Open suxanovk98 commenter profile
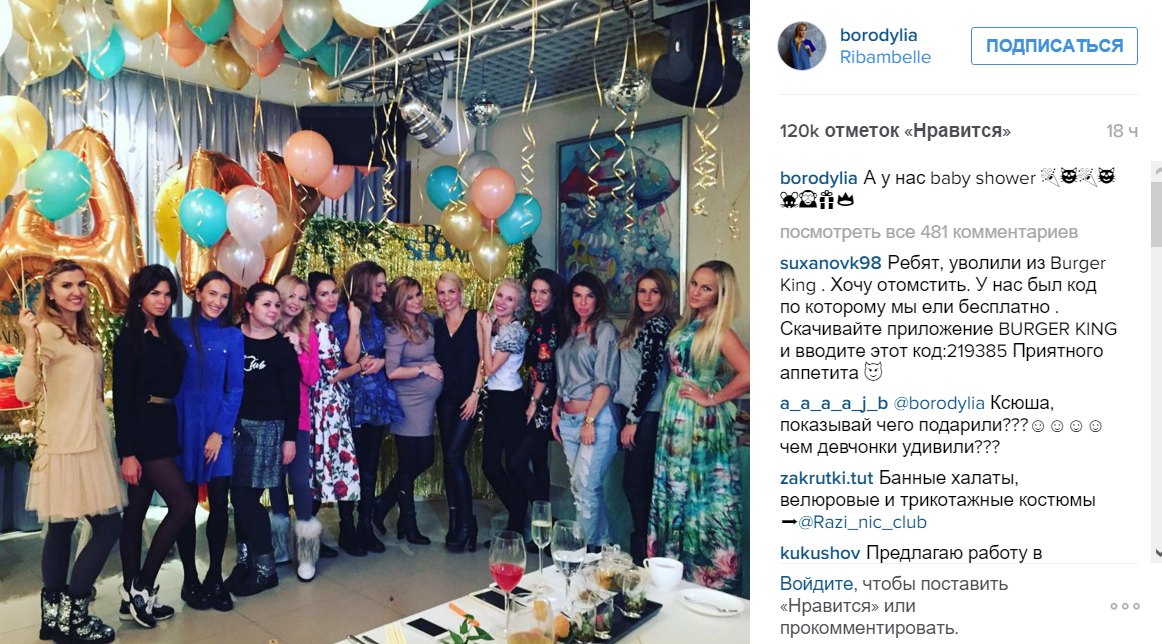This screenshot has width=1162, height=644. [x=830, y=263]
